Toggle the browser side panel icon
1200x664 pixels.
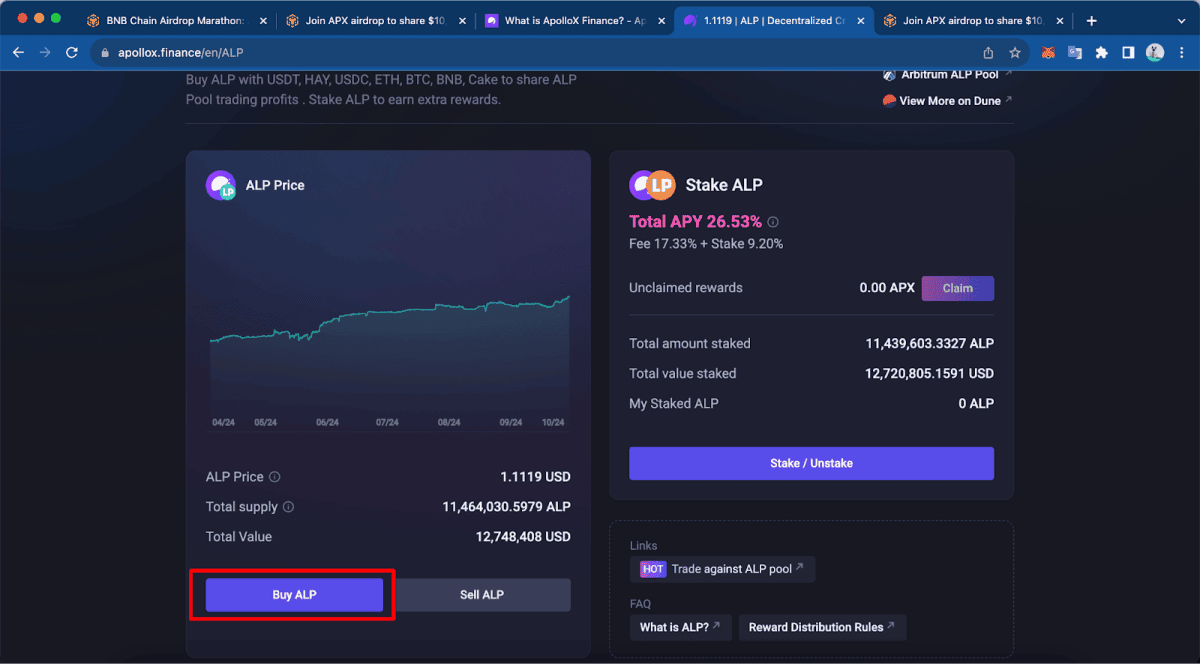point(1128,53)
